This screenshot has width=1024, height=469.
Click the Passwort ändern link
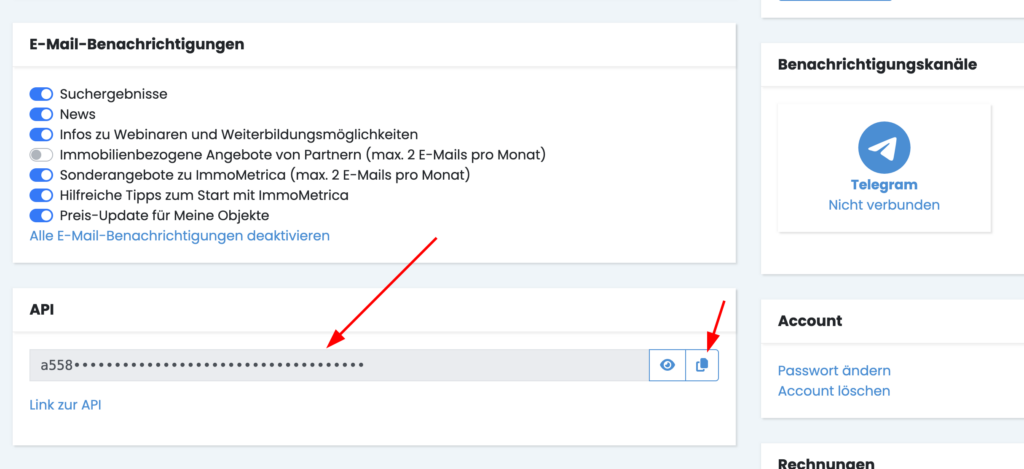pos(834,371)
